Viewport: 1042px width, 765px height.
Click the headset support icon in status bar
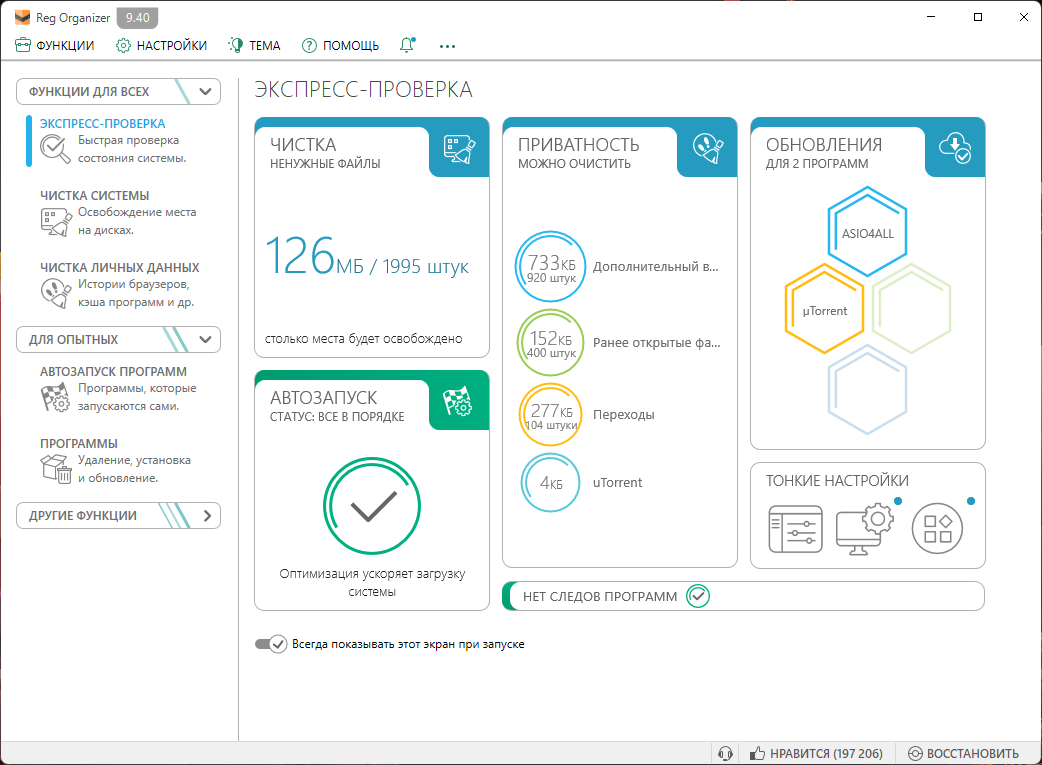point(726,754)
